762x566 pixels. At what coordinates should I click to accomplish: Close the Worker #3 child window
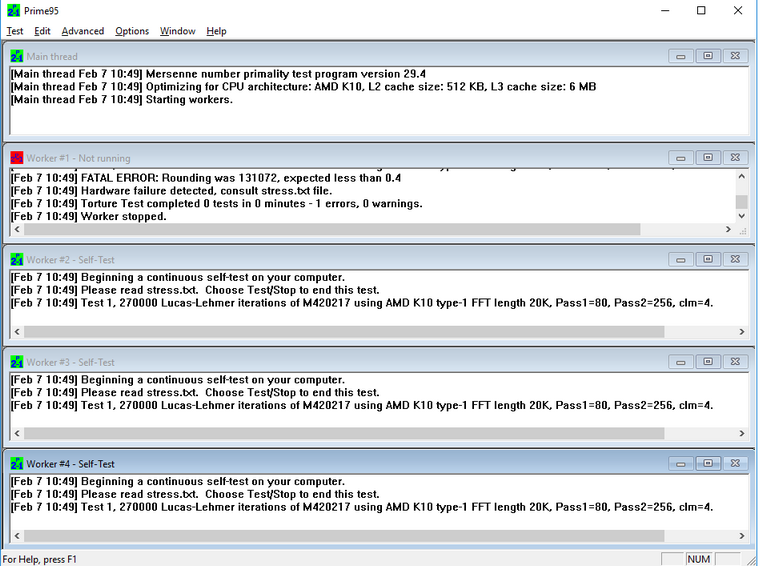pyautogui.click(x=735, y=362)
